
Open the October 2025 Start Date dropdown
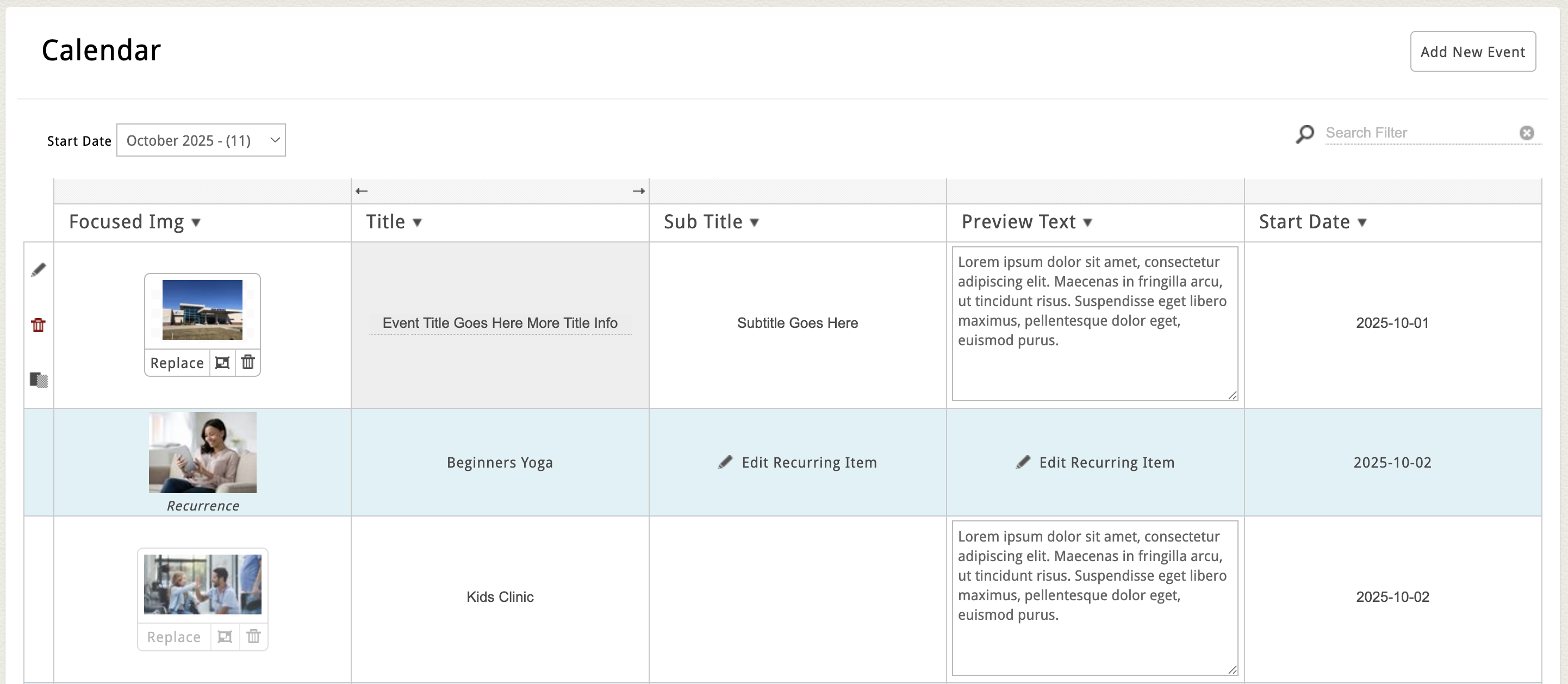tap(201, 141)
